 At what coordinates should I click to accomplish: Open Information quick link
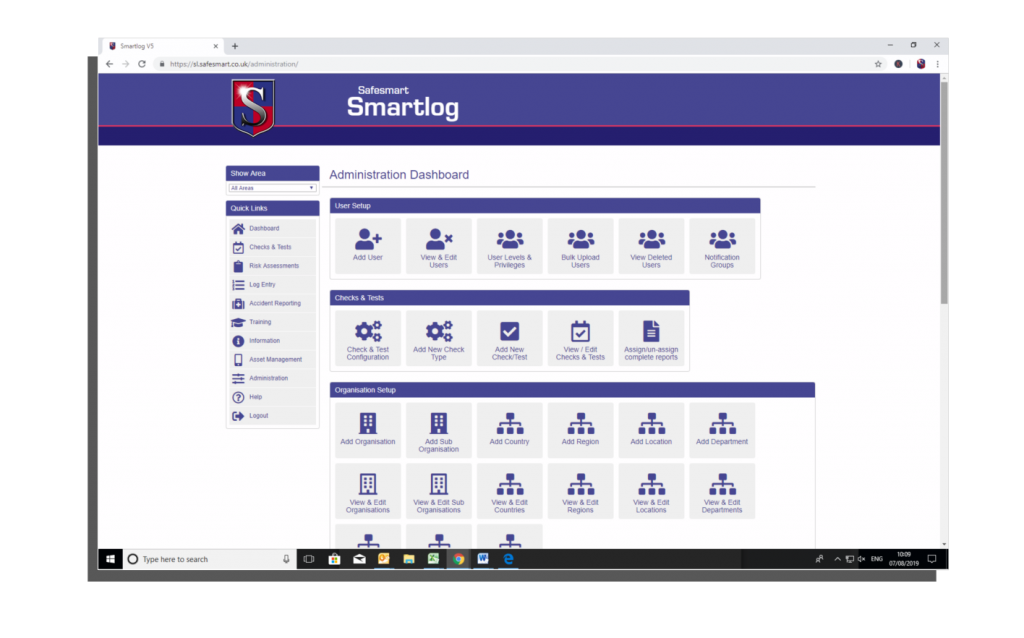click(272, 341)
